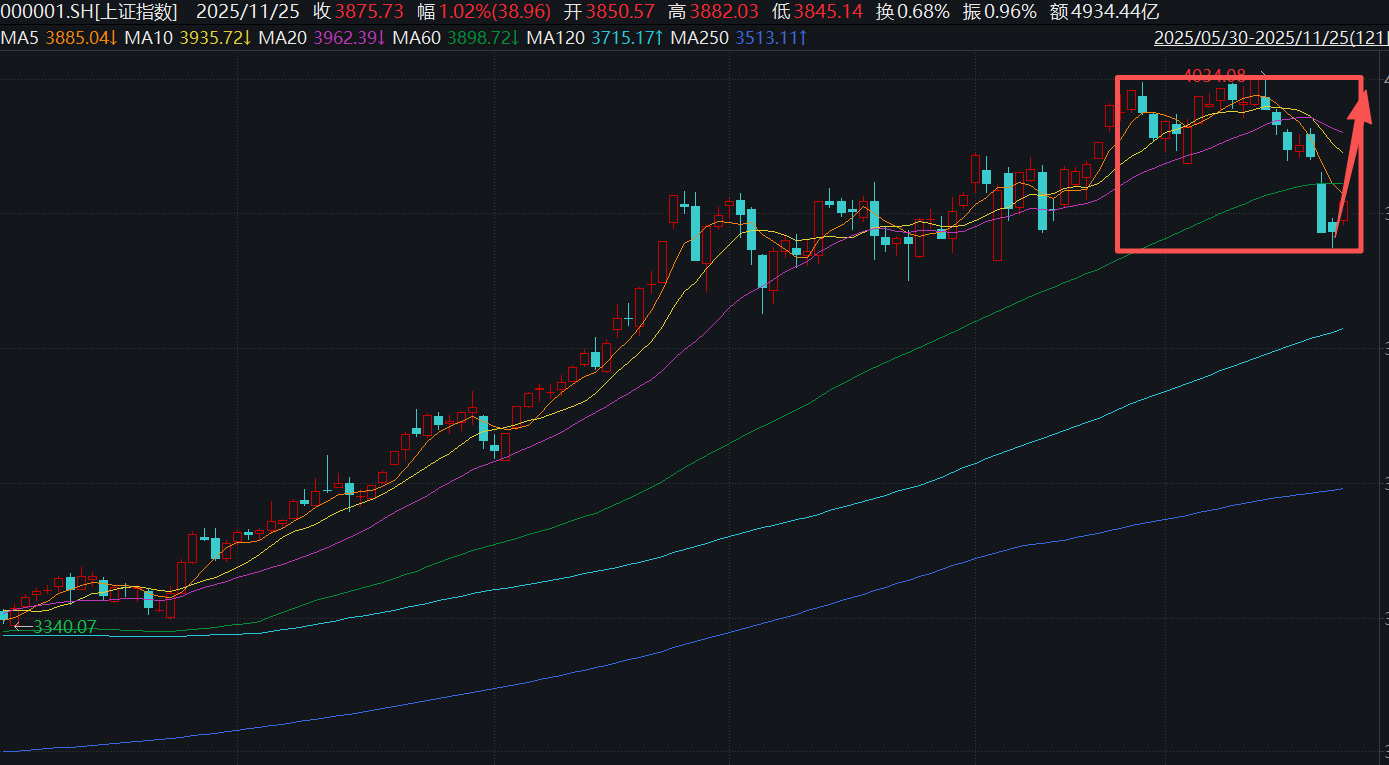This screenshot has height=765, width=1389.
Task: Click the 4034.08 high price marker
Action: 1215,75
